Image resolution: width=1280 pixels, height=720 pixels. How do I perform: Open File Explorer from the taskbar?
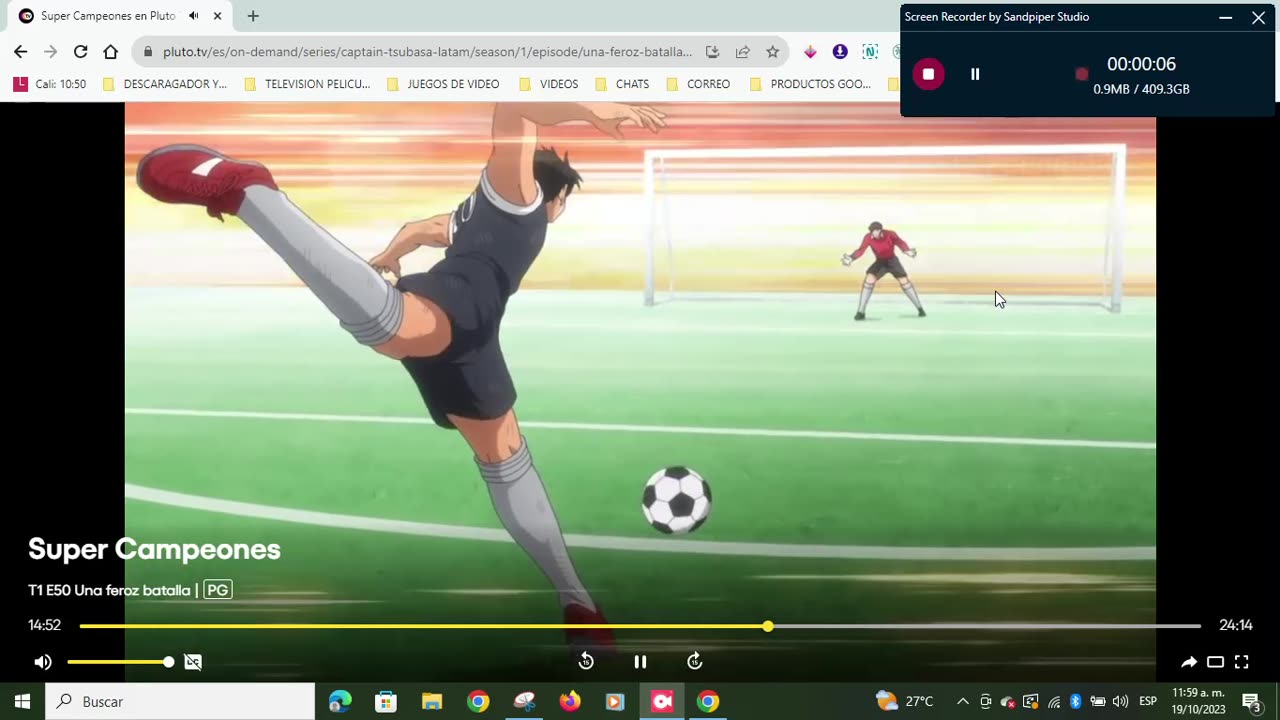432,701
